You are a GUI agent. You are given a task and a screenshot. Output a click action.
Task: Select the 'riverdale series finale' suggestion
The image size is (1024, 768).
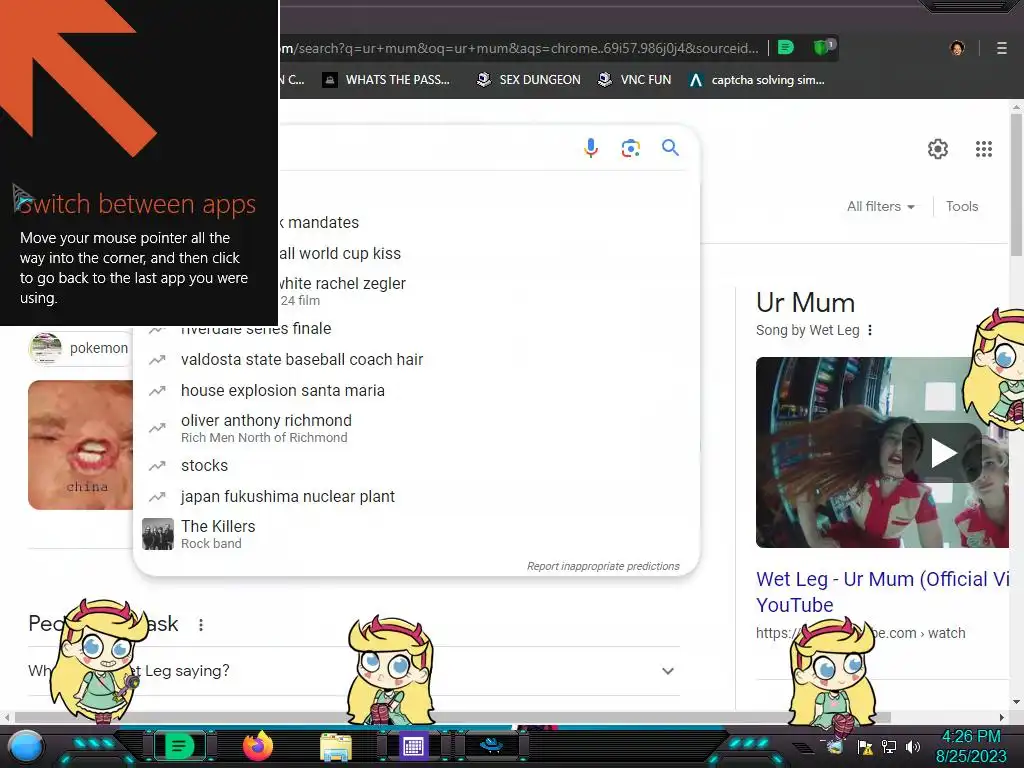tap(417, 330)
